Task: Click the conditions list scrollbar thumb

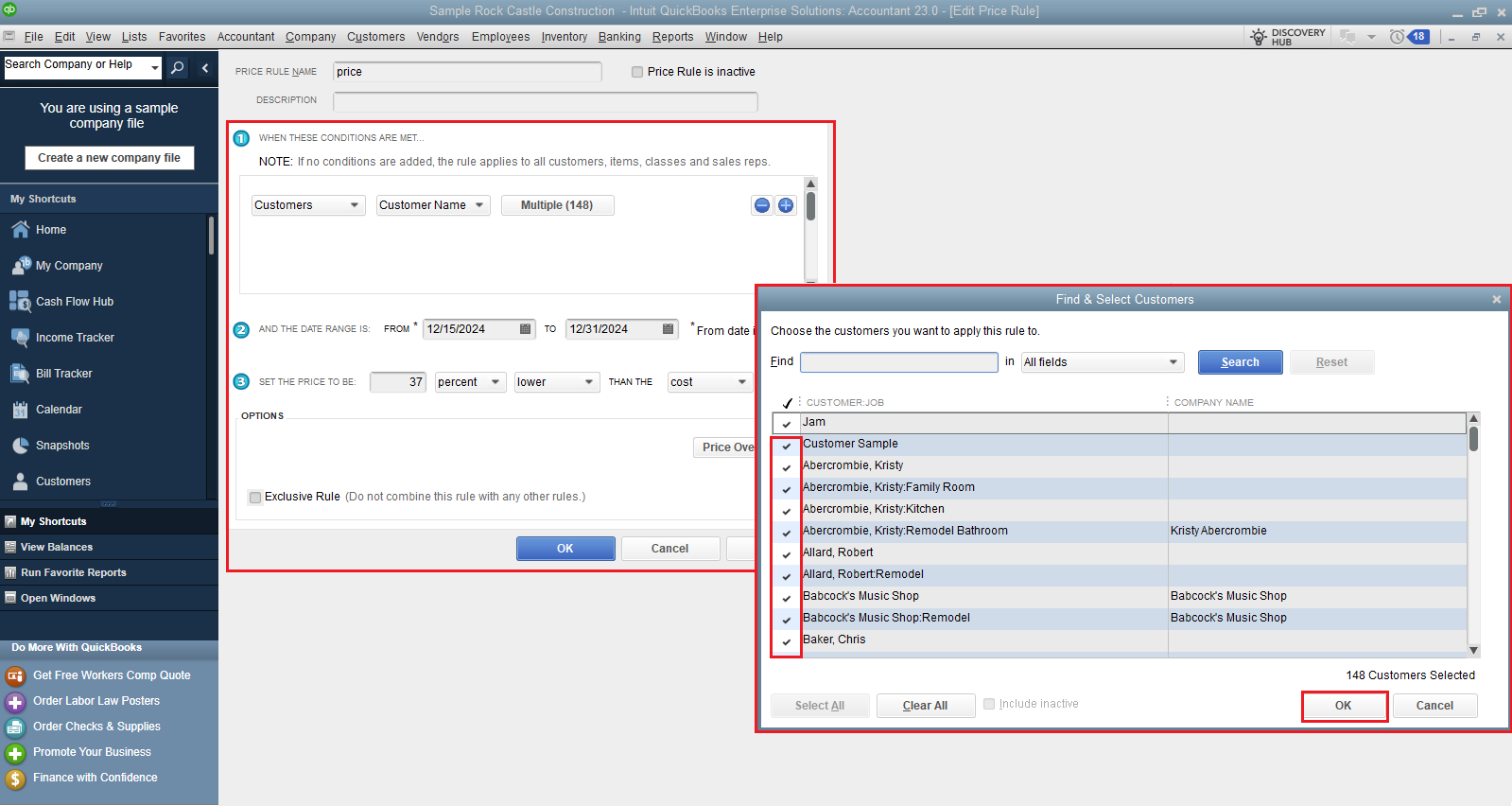Action: click(810, 205)
